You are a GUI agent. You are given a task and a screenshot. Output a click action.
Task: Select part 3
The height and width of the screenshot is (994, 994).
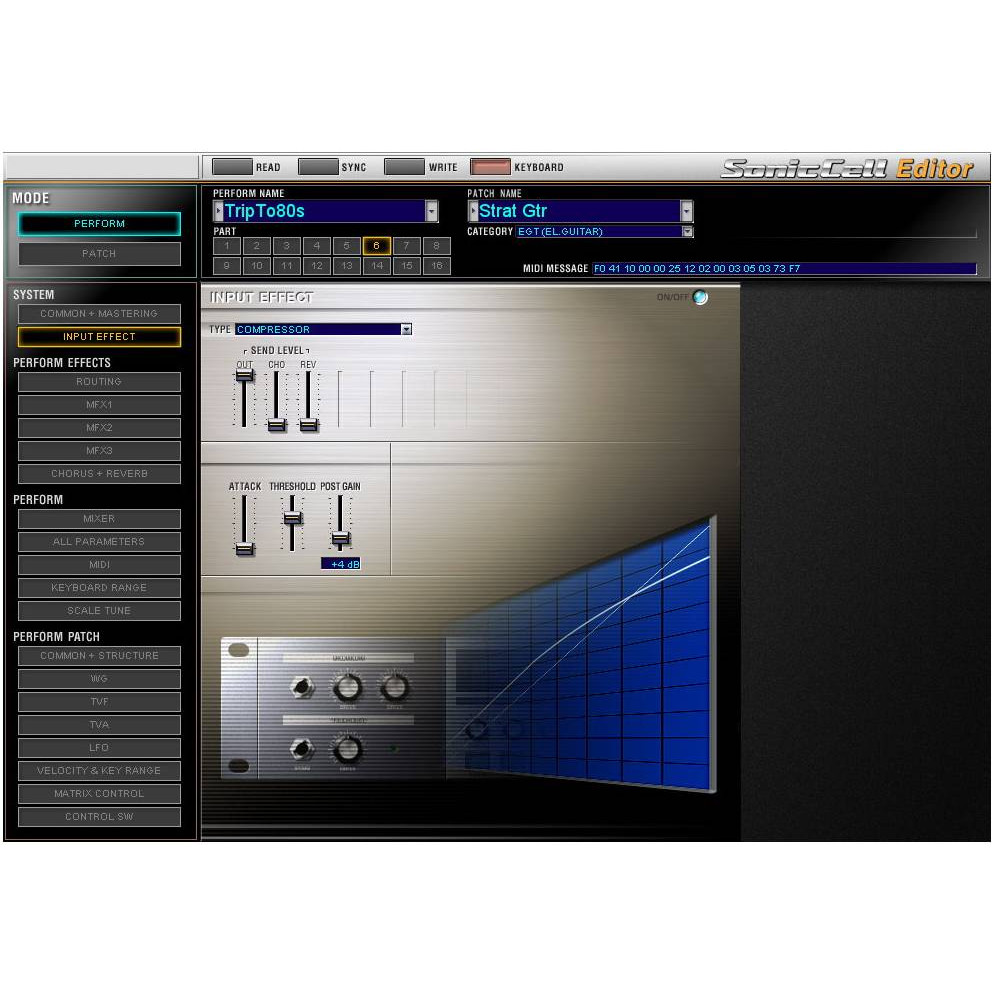point(287,246)
